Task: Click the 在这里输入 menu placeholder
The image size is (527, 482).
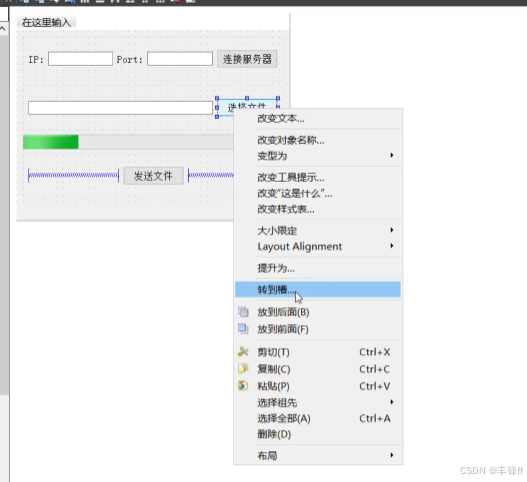Action: click(x=46, y=23)
